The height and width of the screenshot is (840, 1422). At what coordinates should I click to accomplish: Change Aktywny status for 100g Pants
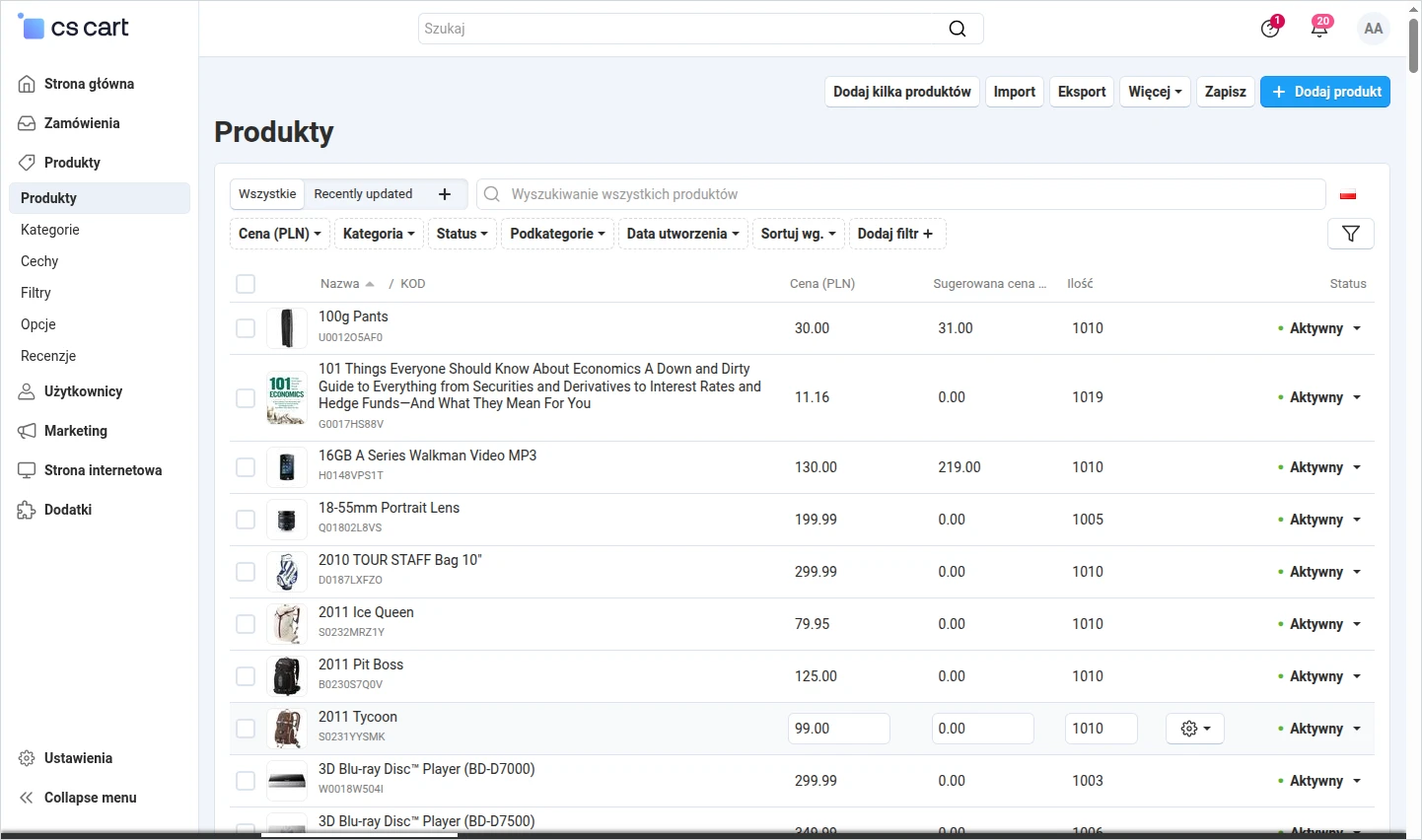pyautogui.click(x=1319, y=328)
